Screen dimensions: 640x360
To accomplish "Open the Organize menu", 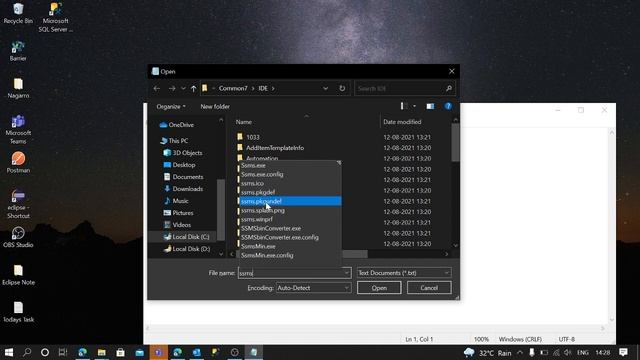I will 171,107.
